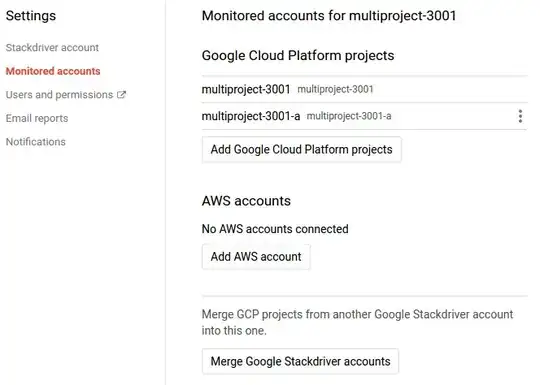Click the gray multiproject-3001 project ID
540x385 pixels.
[335, 90]
